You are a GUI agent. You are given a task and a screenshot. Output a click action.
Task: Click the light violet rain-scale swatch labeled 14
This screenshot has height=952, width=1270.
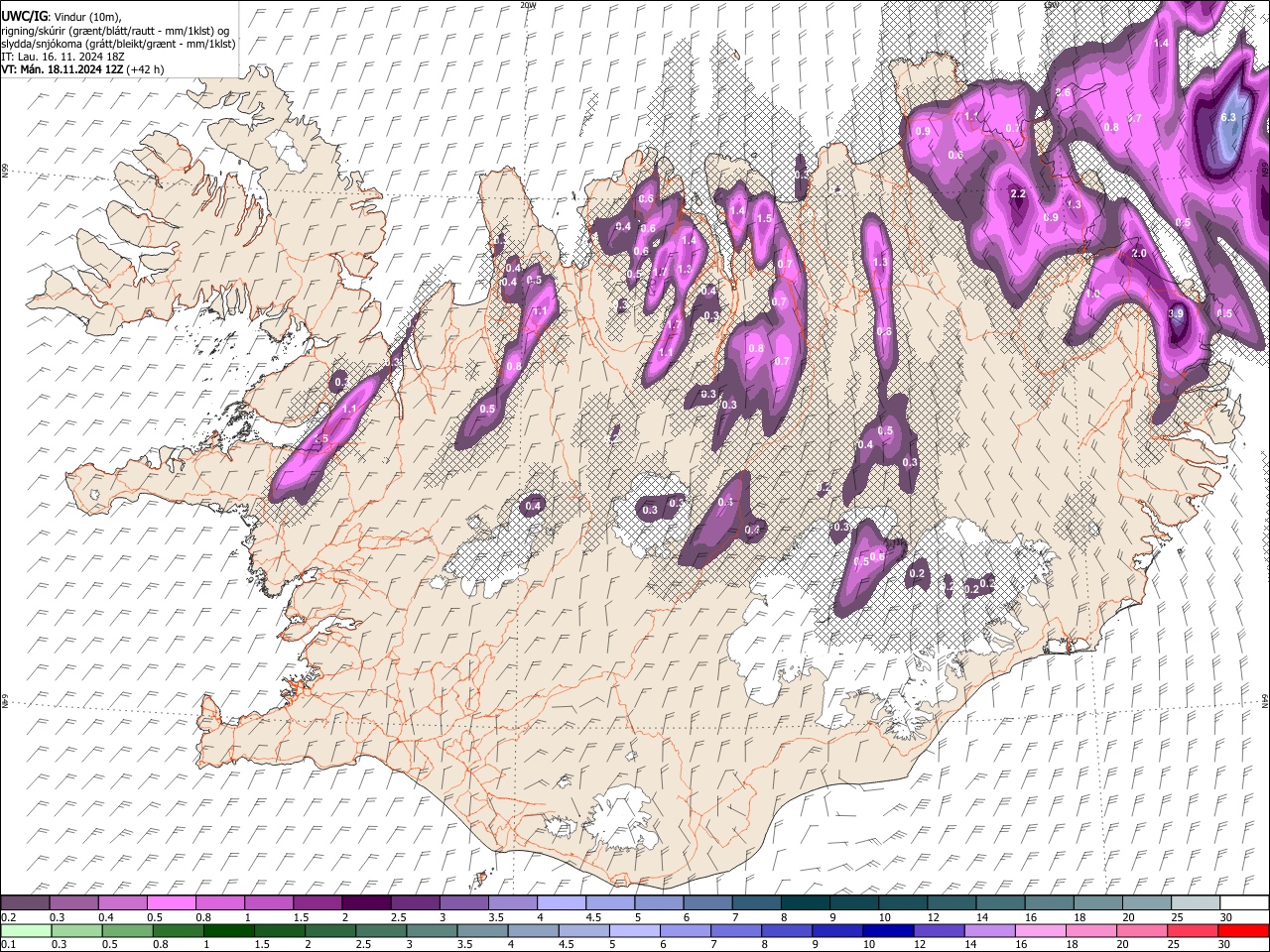click(x=989, y=931)
